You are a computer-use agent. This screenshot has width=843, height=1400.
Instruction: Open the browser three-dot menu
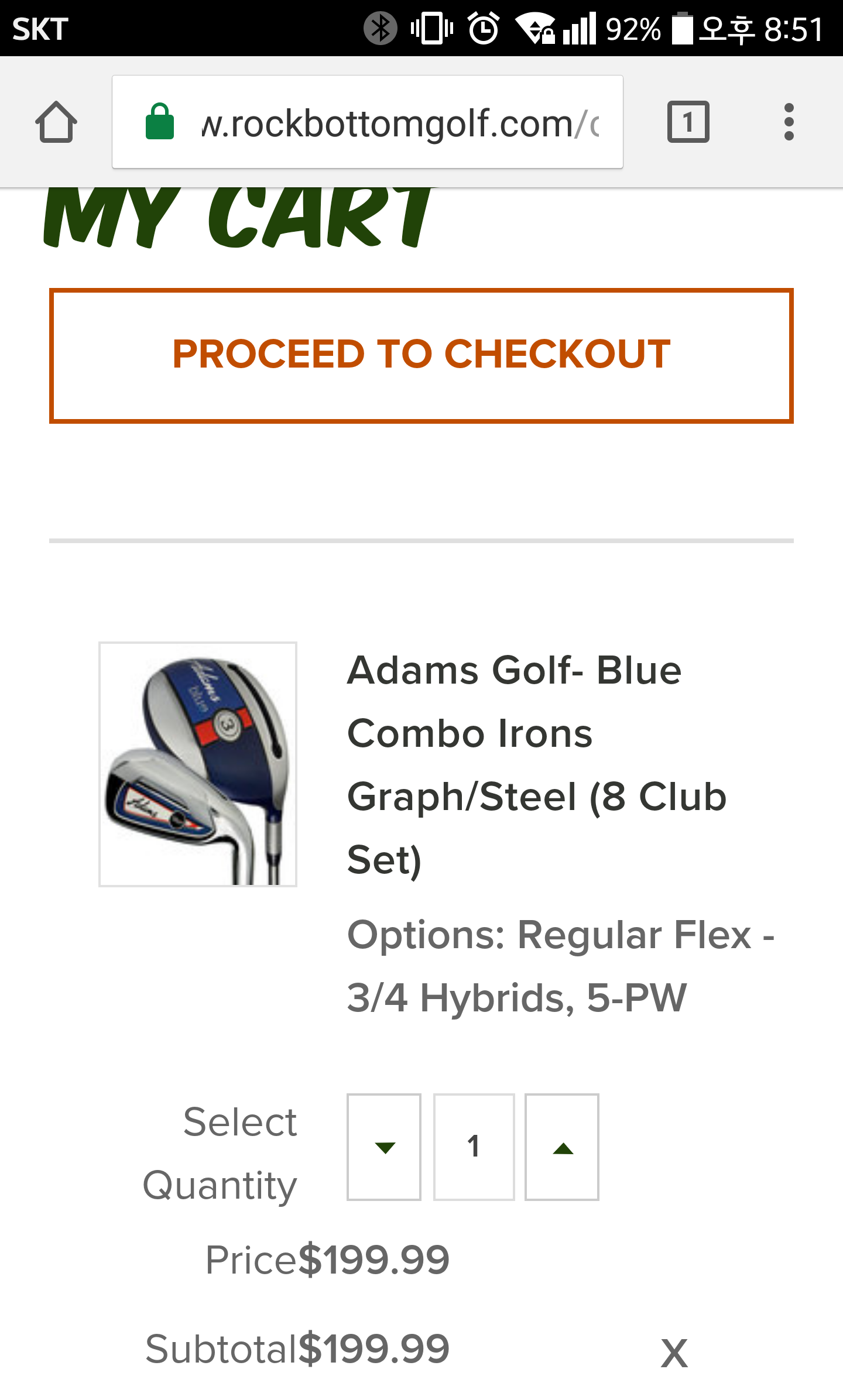789,122
